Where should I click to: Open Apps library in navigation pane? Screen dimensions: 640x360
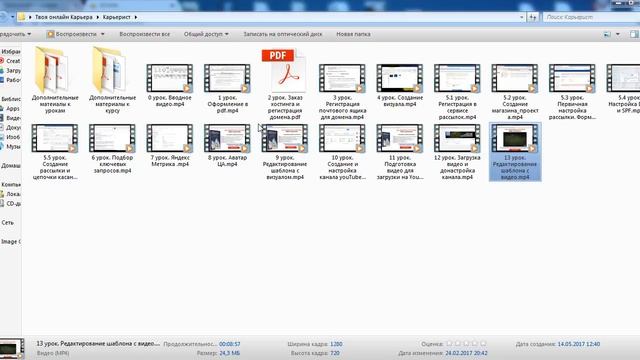click(10, 109)
